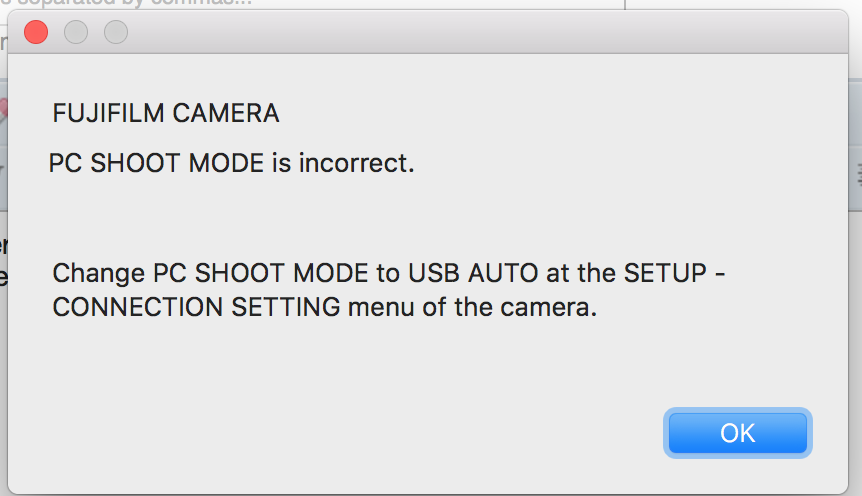
Task: Click the word "at" before SETUP
Action: 560,273
